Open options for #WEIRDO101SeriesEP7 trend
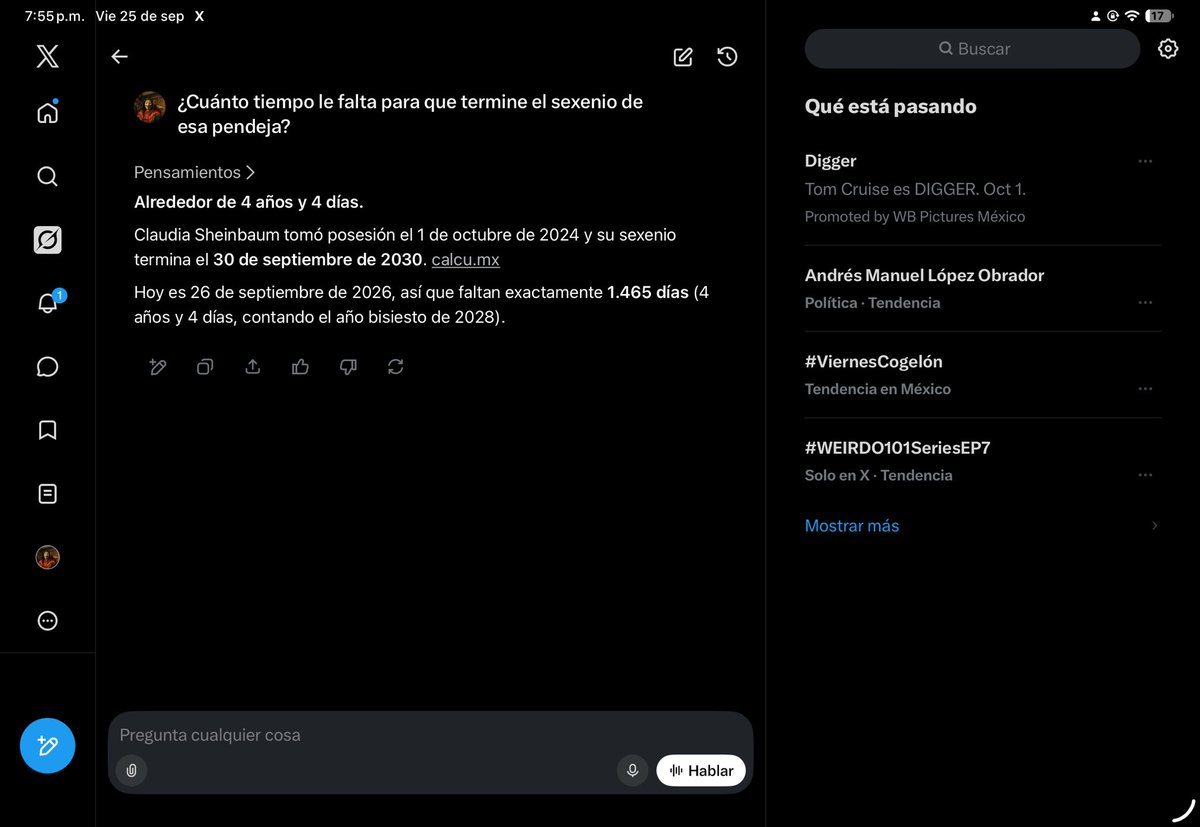This screenshot has height=827, width=1200. (1146, 475)
